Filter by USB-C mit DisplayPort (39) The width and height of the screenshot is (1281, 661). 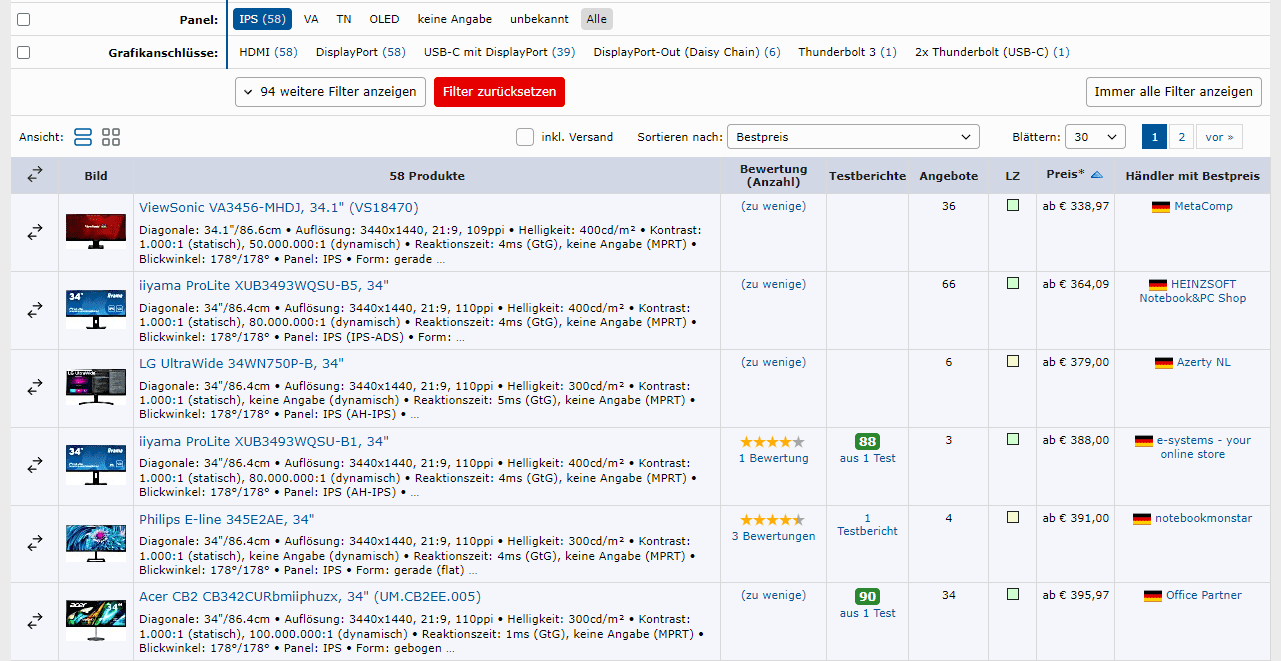pos(499,52)
